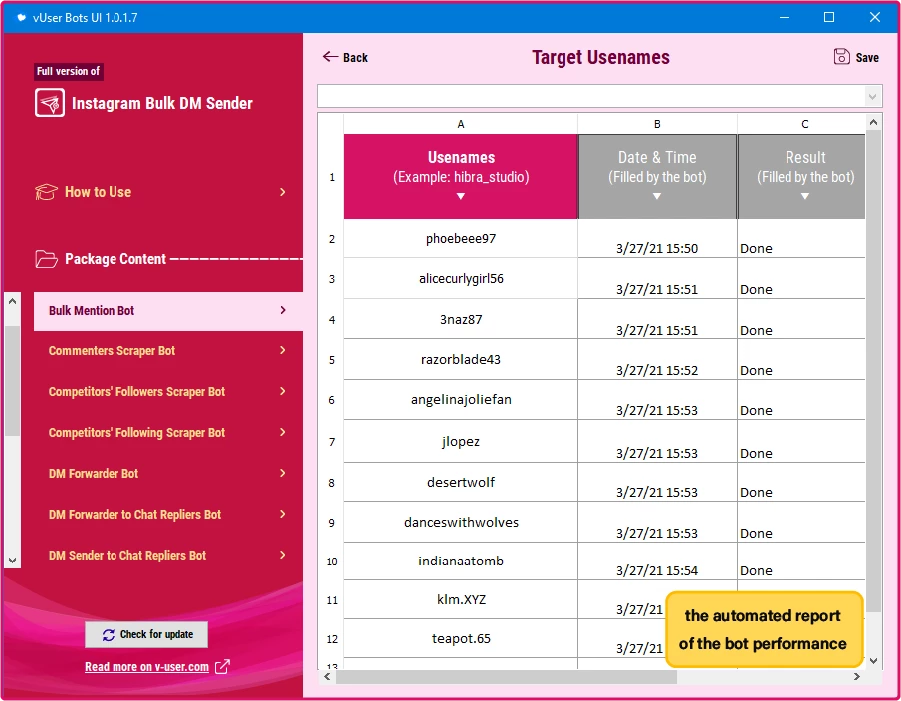Open the Result column filter arrow
The image size is (901, 701).
(x=804, y=197)
